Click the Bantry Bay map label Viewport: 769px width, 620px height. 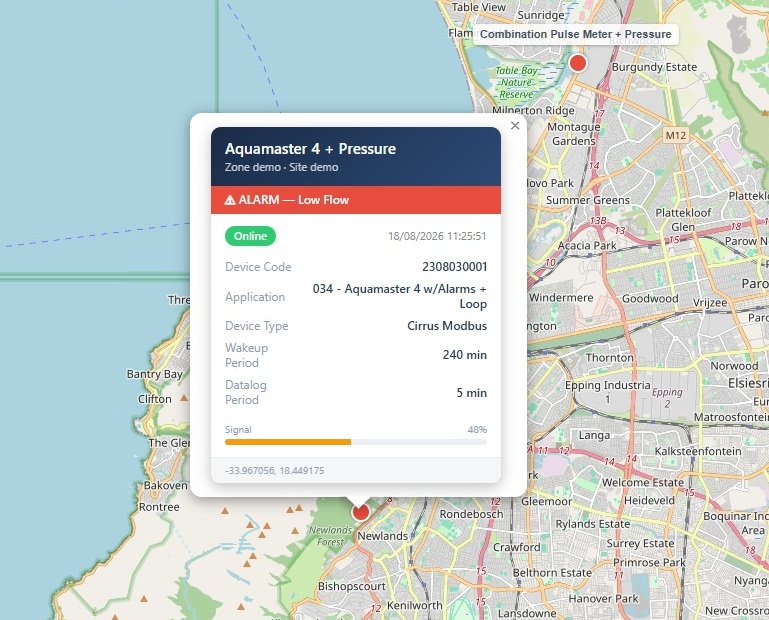pyautogui.click(x=154, y=374)
